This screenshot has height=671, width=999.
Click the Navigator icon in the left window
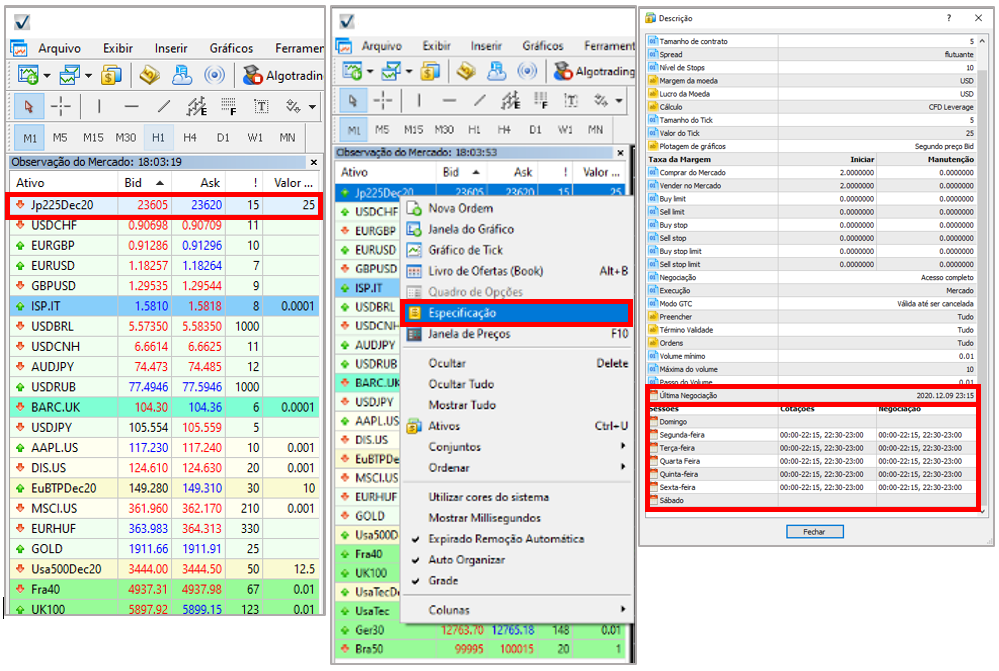(150, 75)
